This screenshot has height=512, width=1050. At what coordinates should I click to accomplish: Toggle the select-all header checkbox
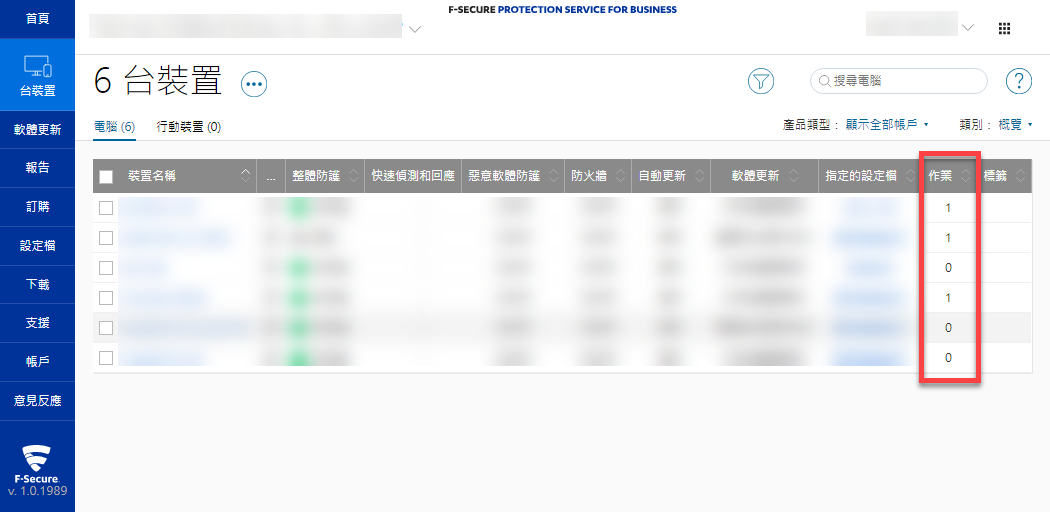pyautogui.click(x=106, y=177)
